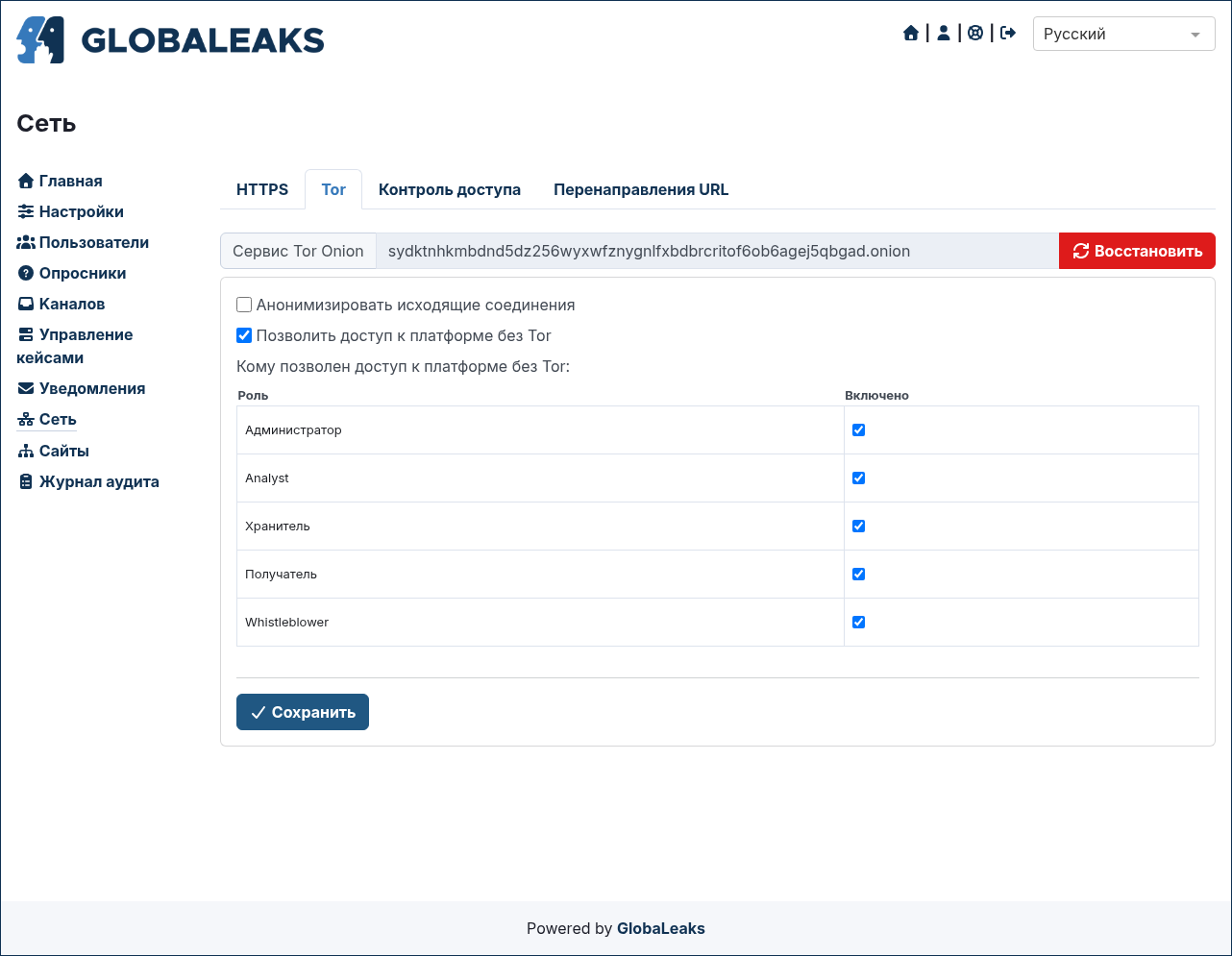Image resolution: width=1232 pixels, height=956 pixels.
Task: Uncheck Позволить доступ к платформе без Tor
Action: (244, 335)
